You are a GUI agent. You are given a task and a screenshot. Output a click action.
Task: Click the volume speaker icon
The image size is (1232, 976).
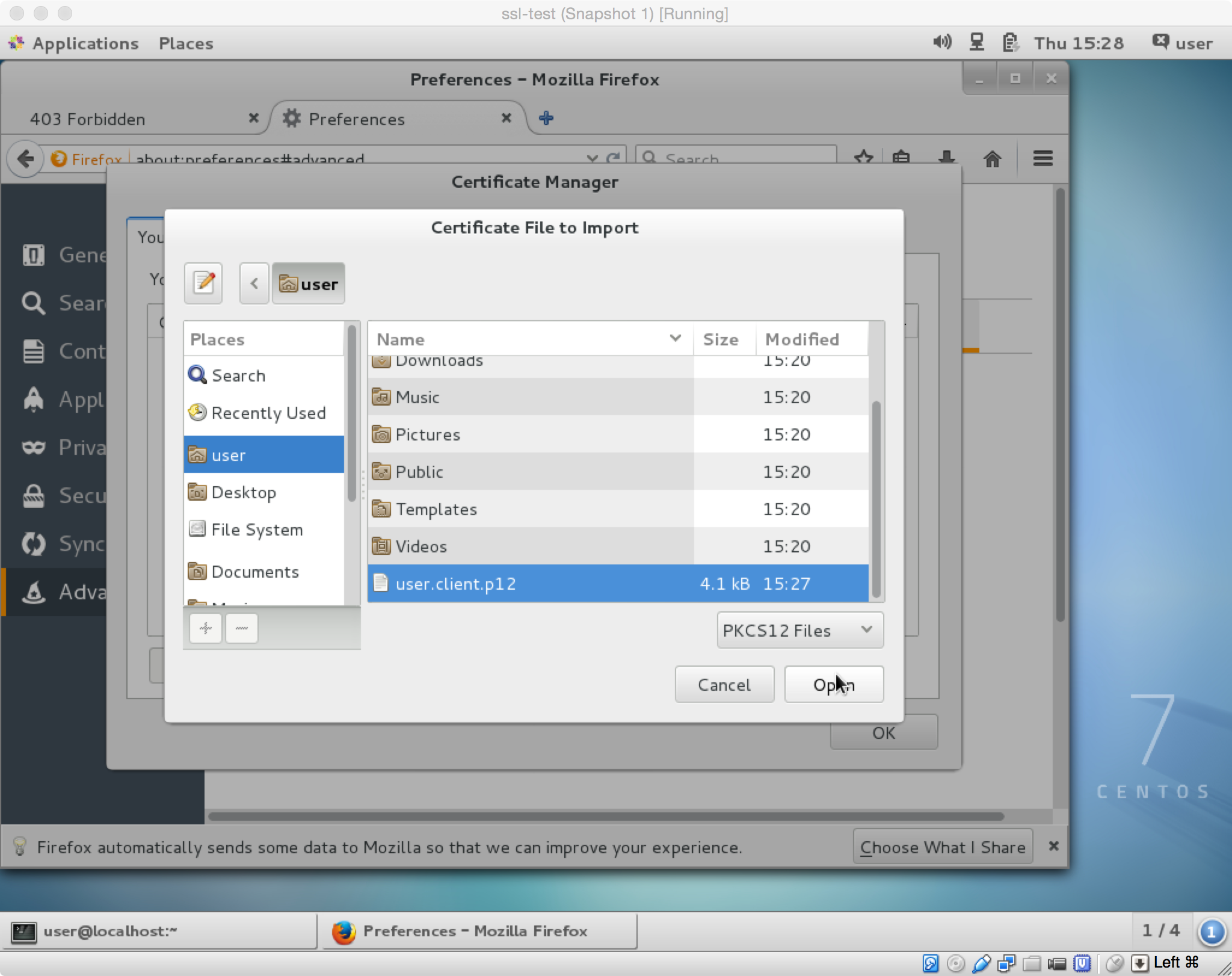tap(942, 42)
